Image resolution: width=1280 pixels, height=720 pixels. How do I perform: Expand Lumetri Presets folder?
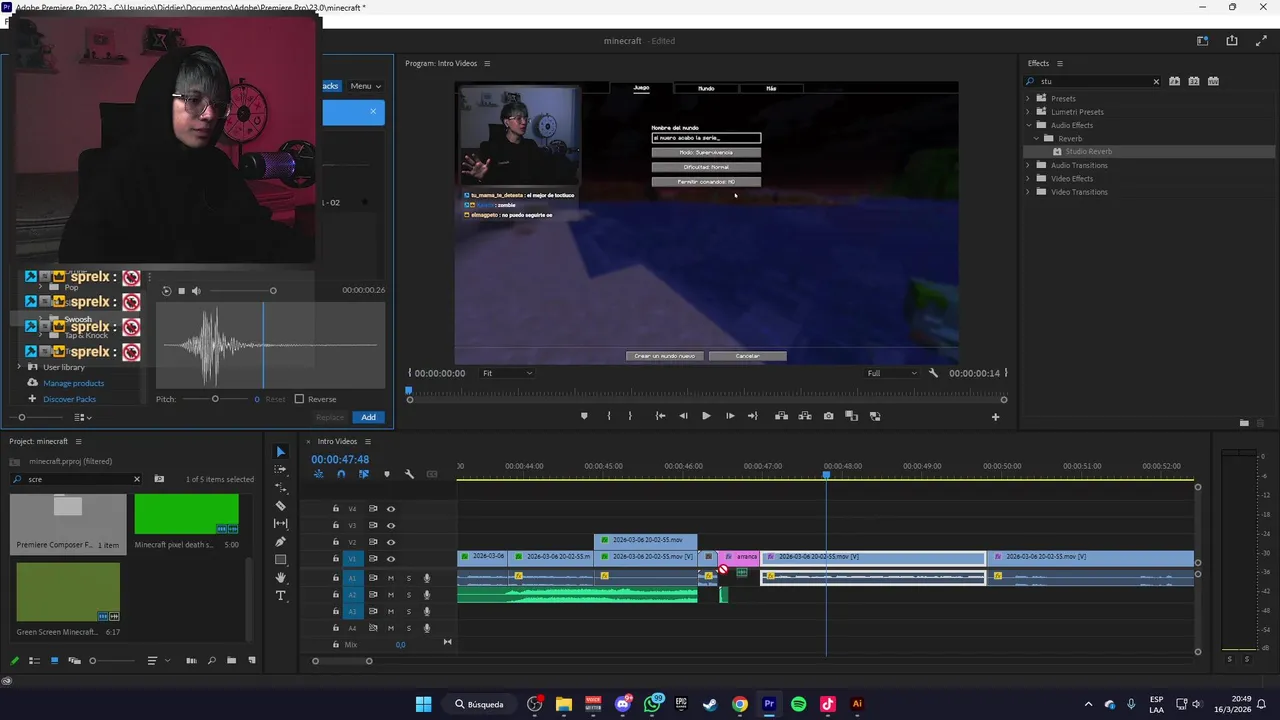pyautogui.click(x=1027, y=112)
